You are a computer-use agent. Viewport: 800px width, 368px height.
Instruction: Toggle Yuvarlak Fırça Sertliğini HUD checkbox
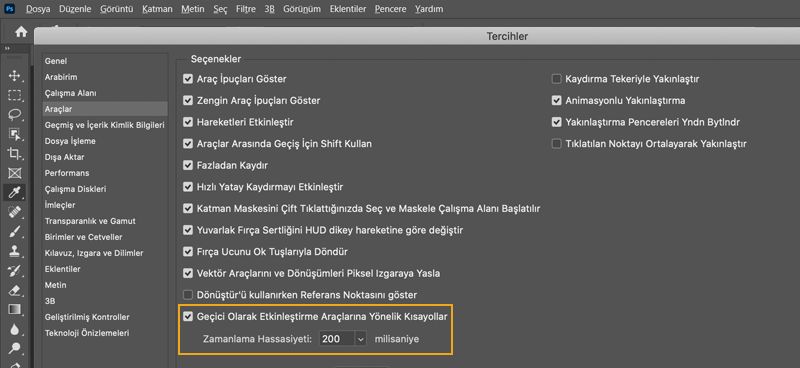click(188, 230)
